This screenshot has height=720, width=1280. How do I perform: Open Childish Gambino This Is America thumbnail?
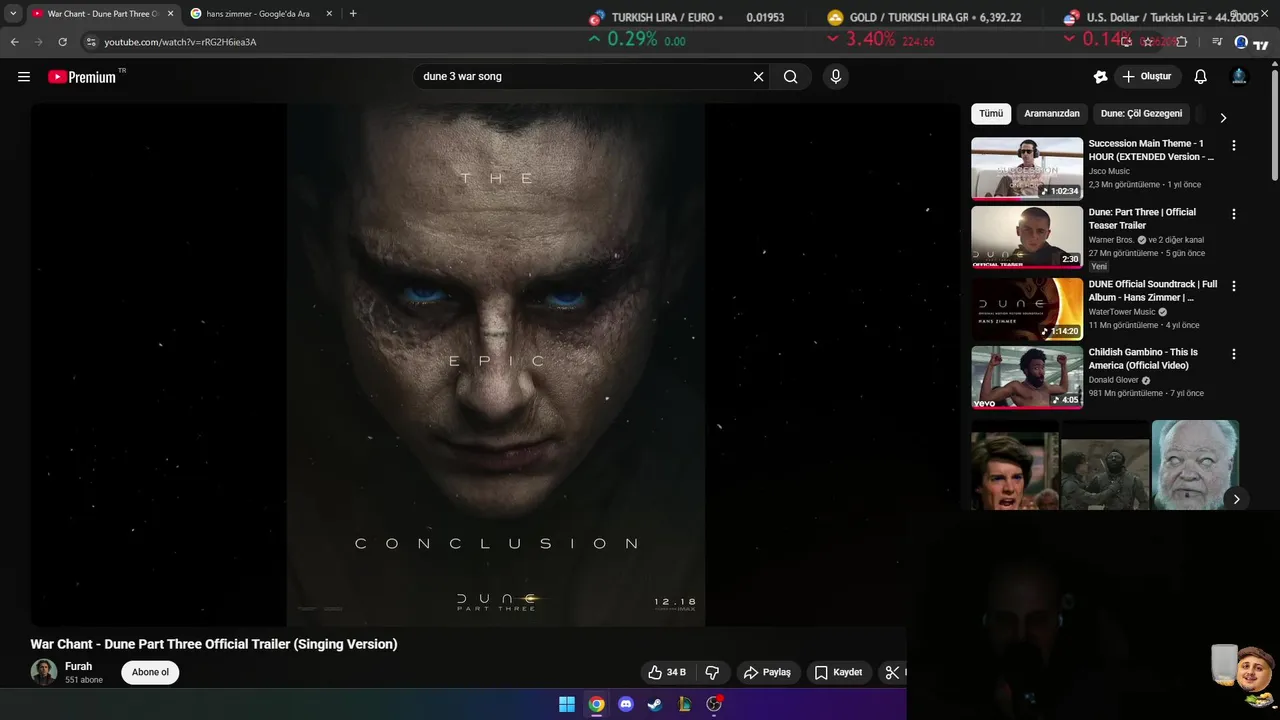(1027, 377)
